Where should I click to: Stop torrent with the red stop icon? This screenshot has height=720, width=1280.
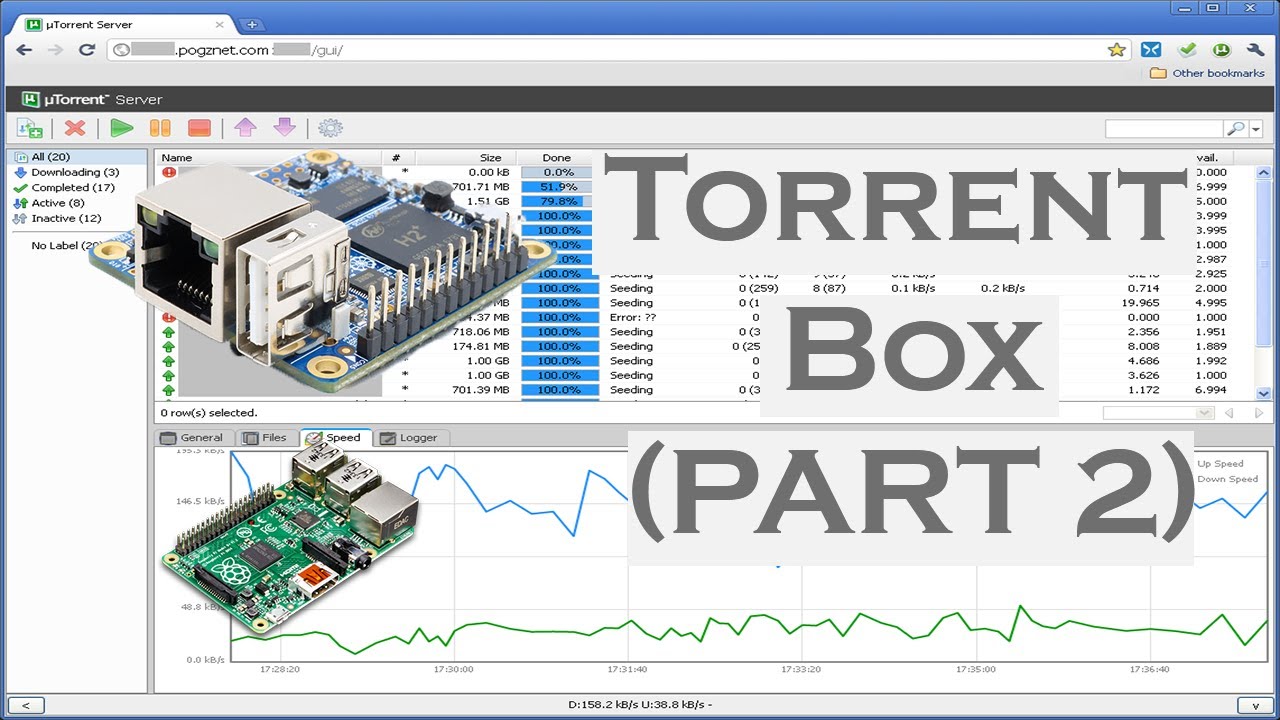(199, 128)
